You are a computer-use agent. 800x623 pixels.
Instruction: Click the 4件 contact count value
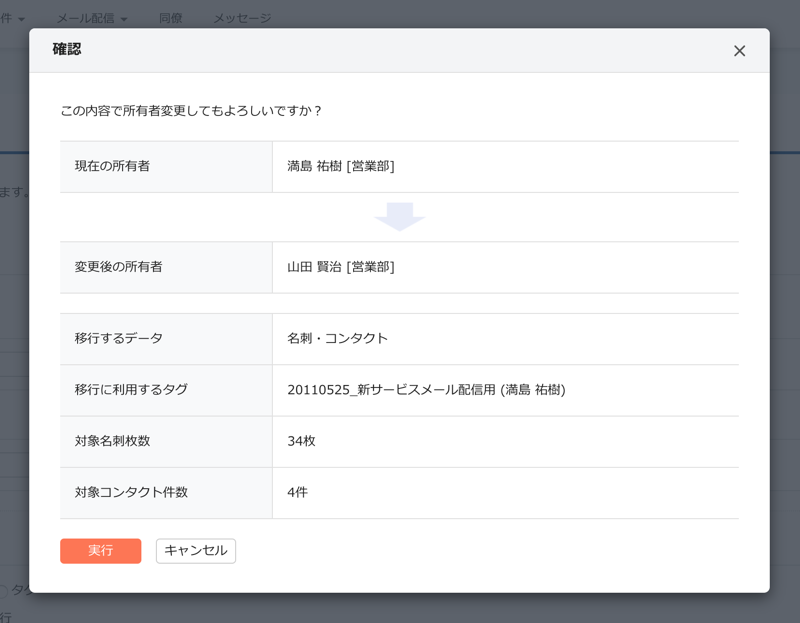297,492
